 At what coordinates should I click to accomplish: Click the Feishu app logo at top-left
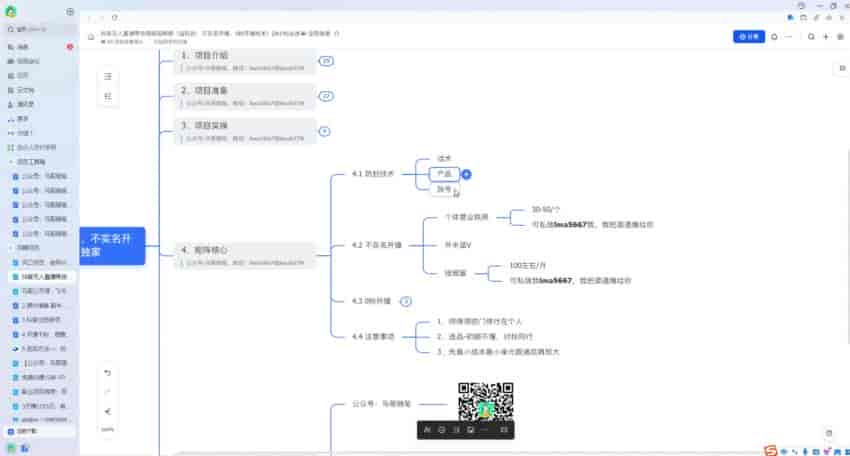coord(11,11)
